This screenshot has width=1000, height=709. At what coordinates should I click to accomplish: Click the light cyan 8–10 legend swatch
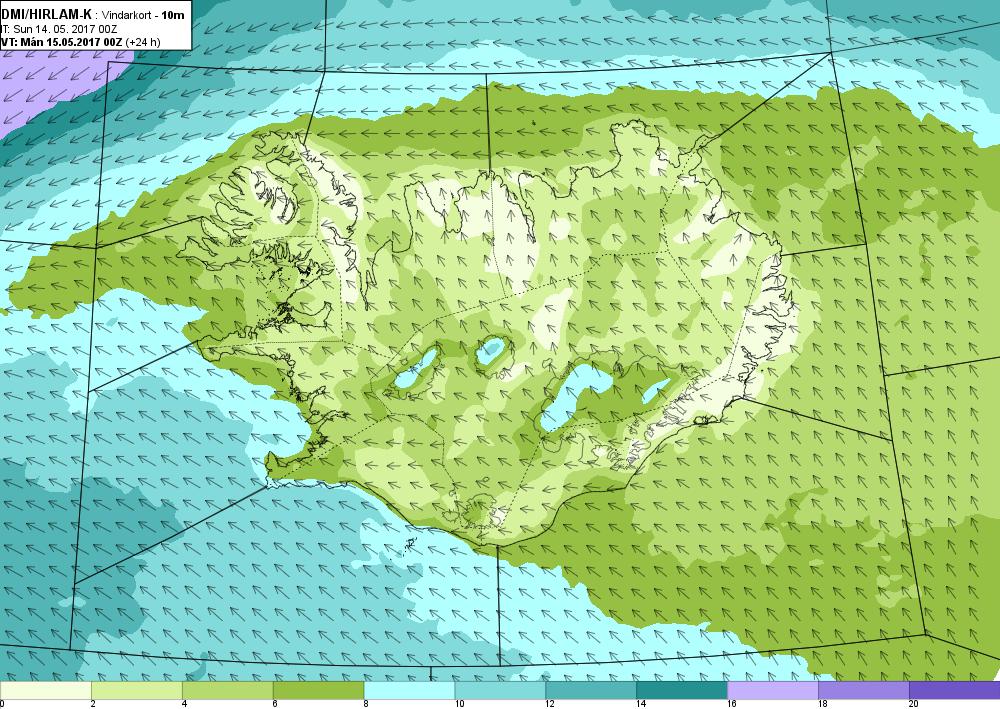409,690
